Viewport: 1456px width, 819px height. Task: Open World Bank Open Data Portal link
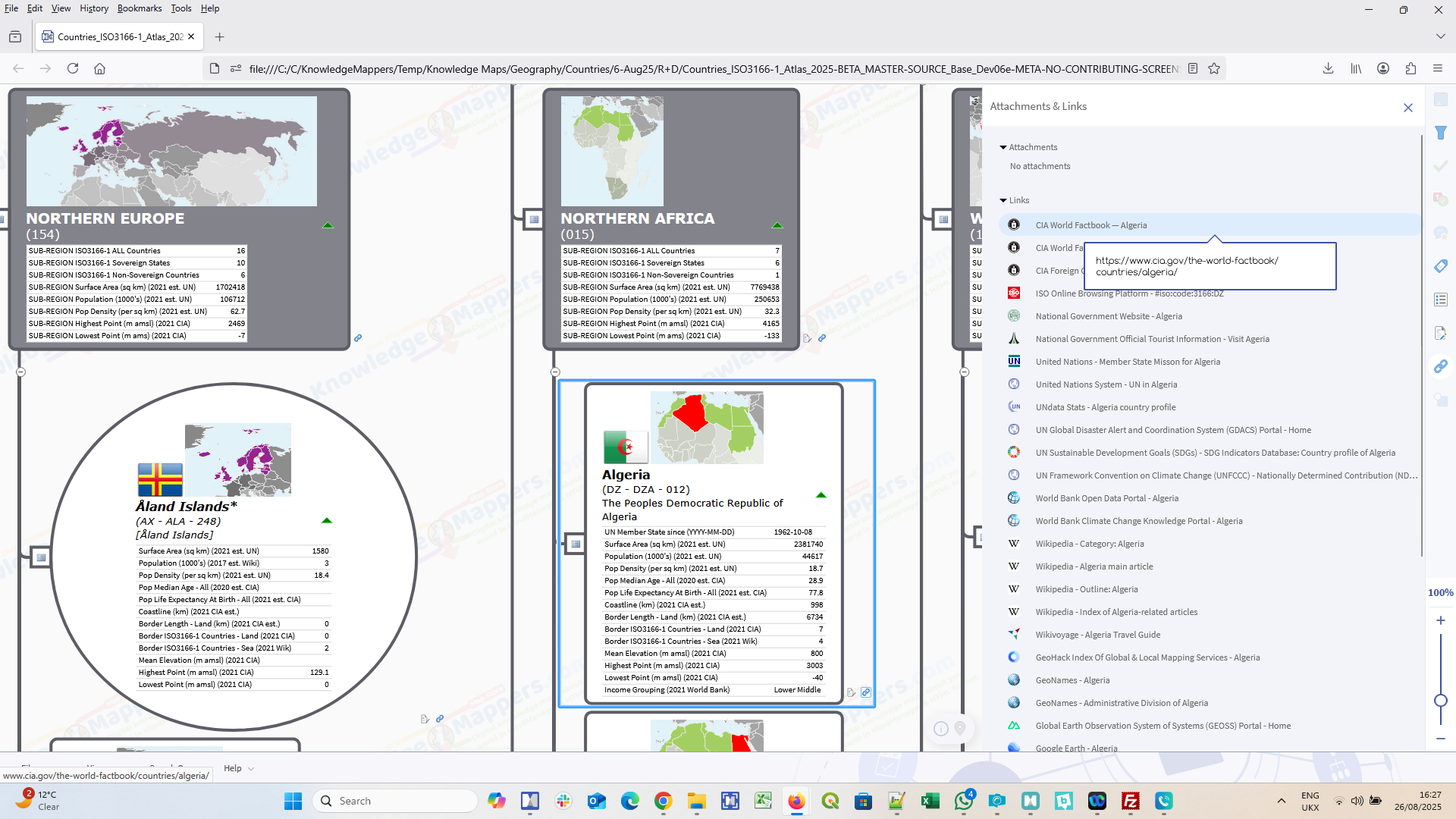(1106, 498)
